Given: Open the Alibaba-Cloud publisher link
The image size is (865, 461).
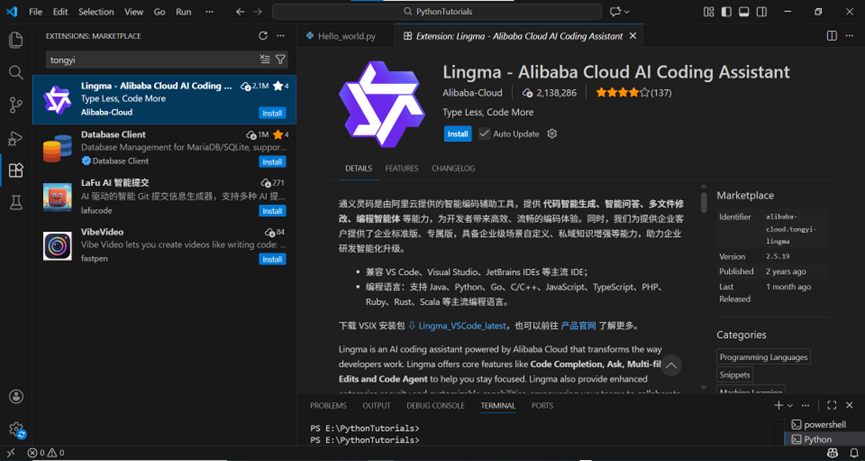Looking at the screenshot, I should point(473,93).
